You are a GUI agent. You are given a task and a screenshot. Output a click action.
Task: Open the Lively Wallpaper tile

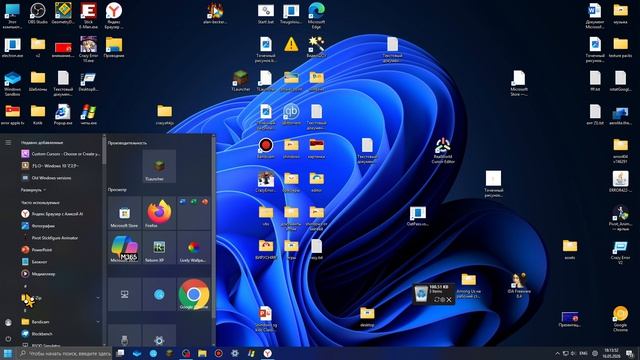194,248
